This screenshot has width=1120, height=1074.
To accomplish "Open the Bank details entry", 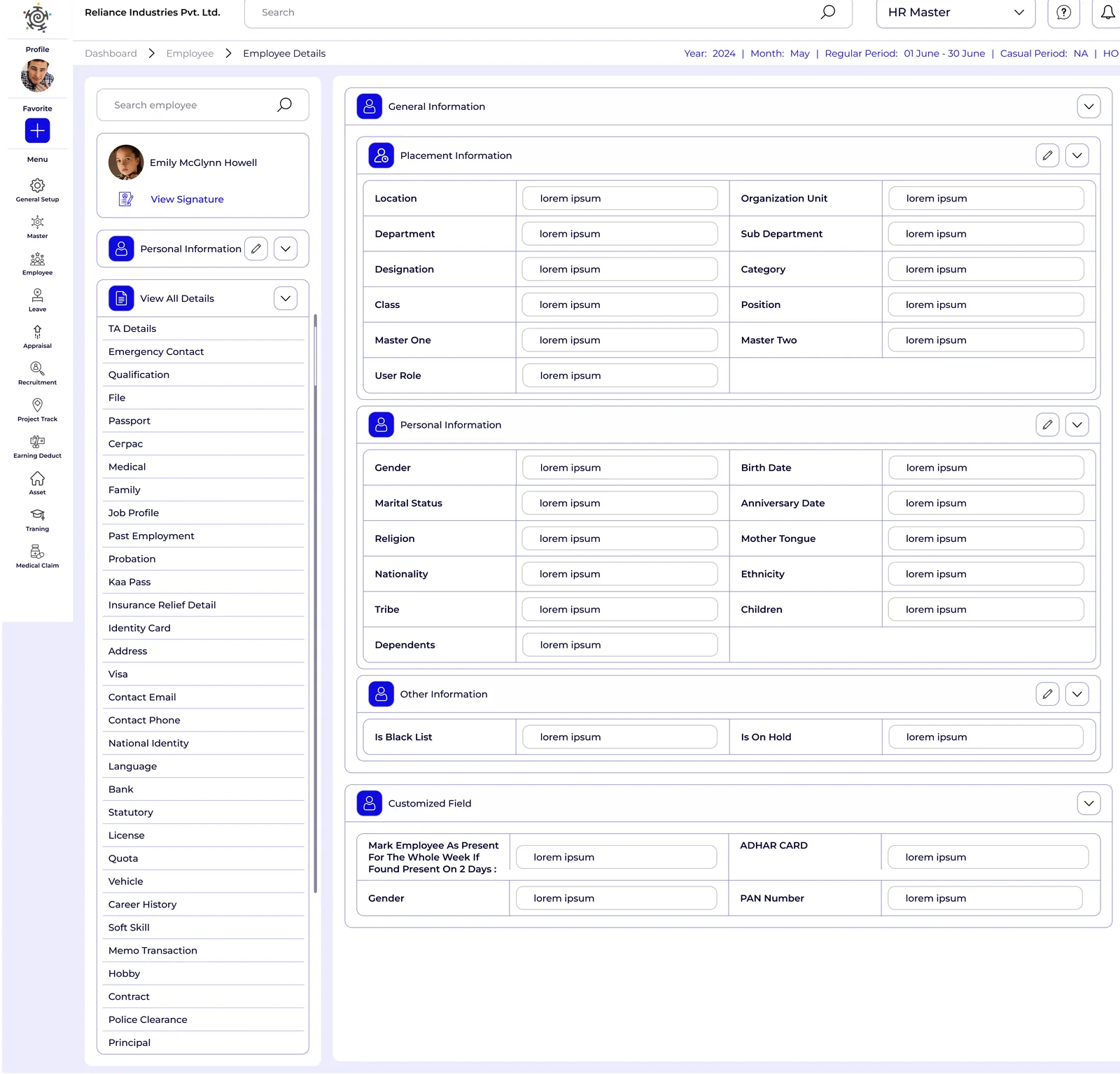I will pos(203,789).
